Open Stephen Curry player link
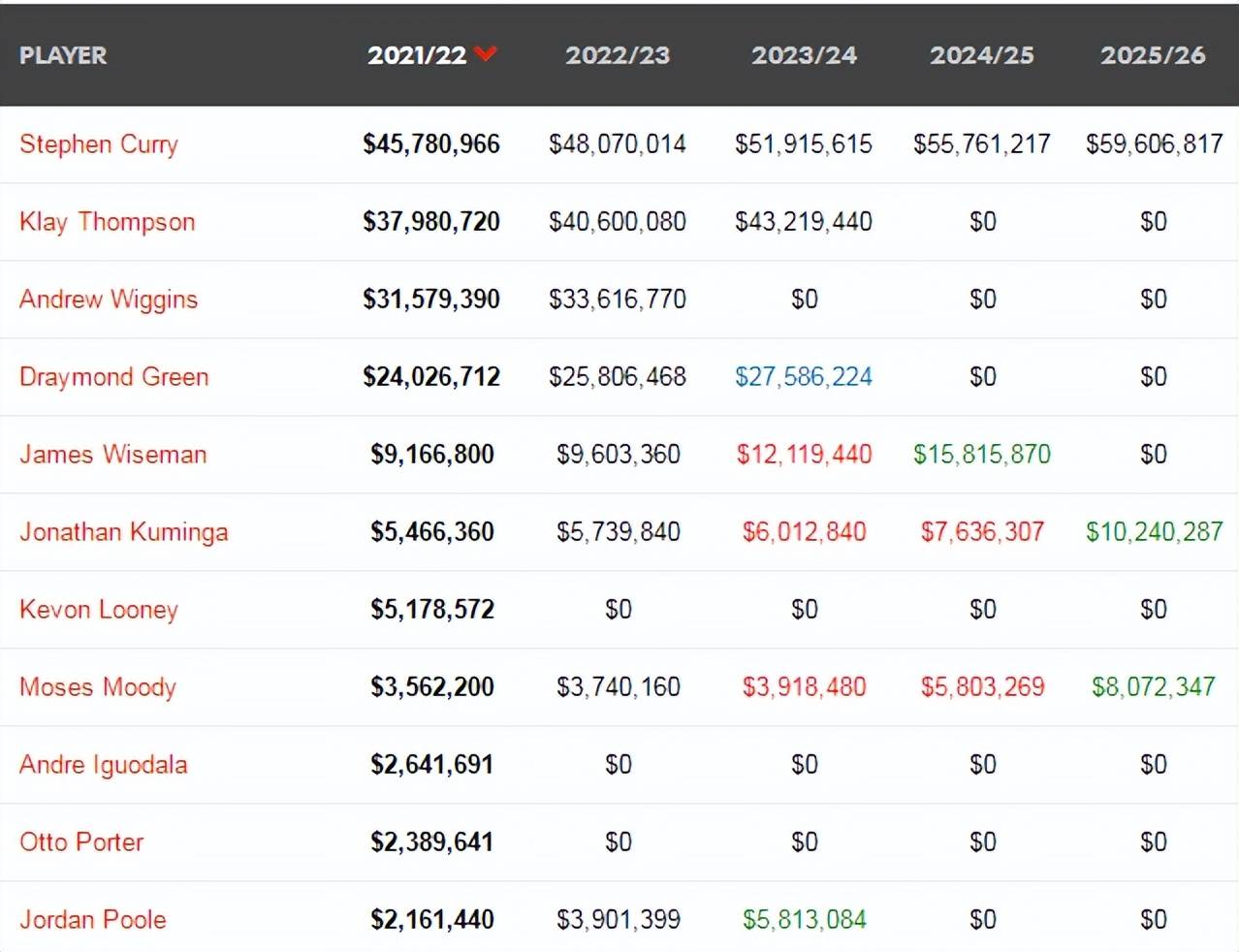 pos(99,144)
